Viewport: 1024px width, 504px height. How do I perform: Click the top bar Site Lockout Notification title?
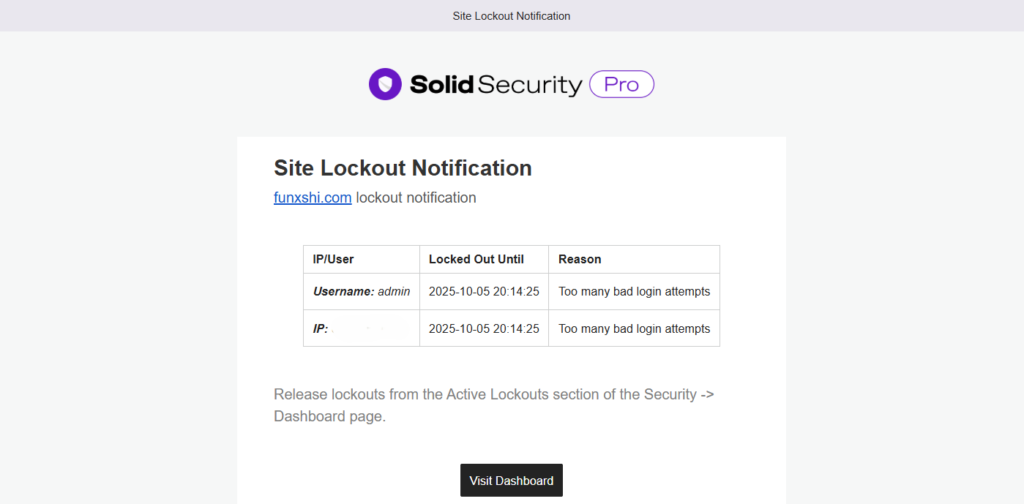tap(511, 16)
